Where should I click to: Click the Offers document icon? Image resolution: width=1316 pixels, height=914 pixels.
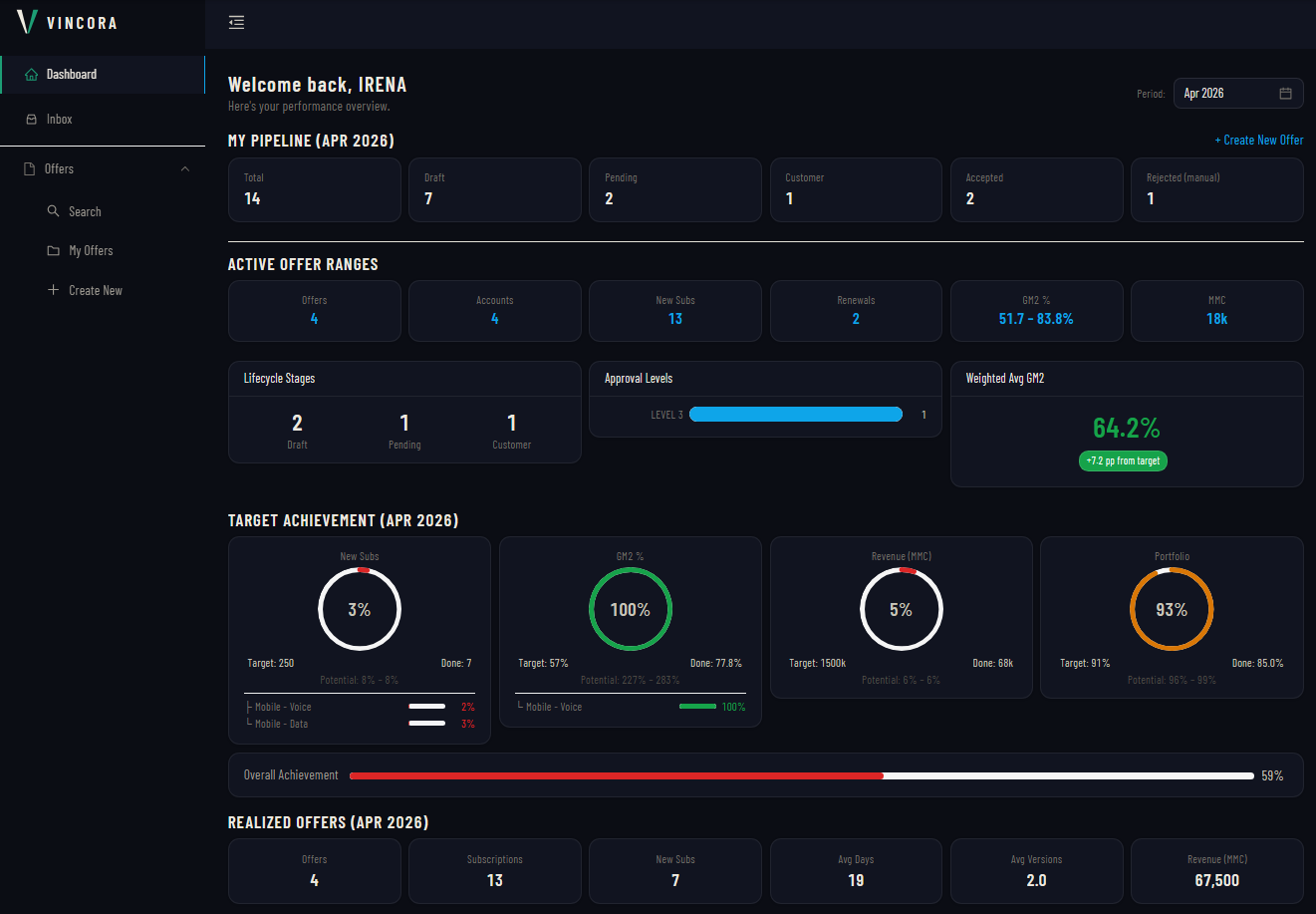click(x=30, y=169)
